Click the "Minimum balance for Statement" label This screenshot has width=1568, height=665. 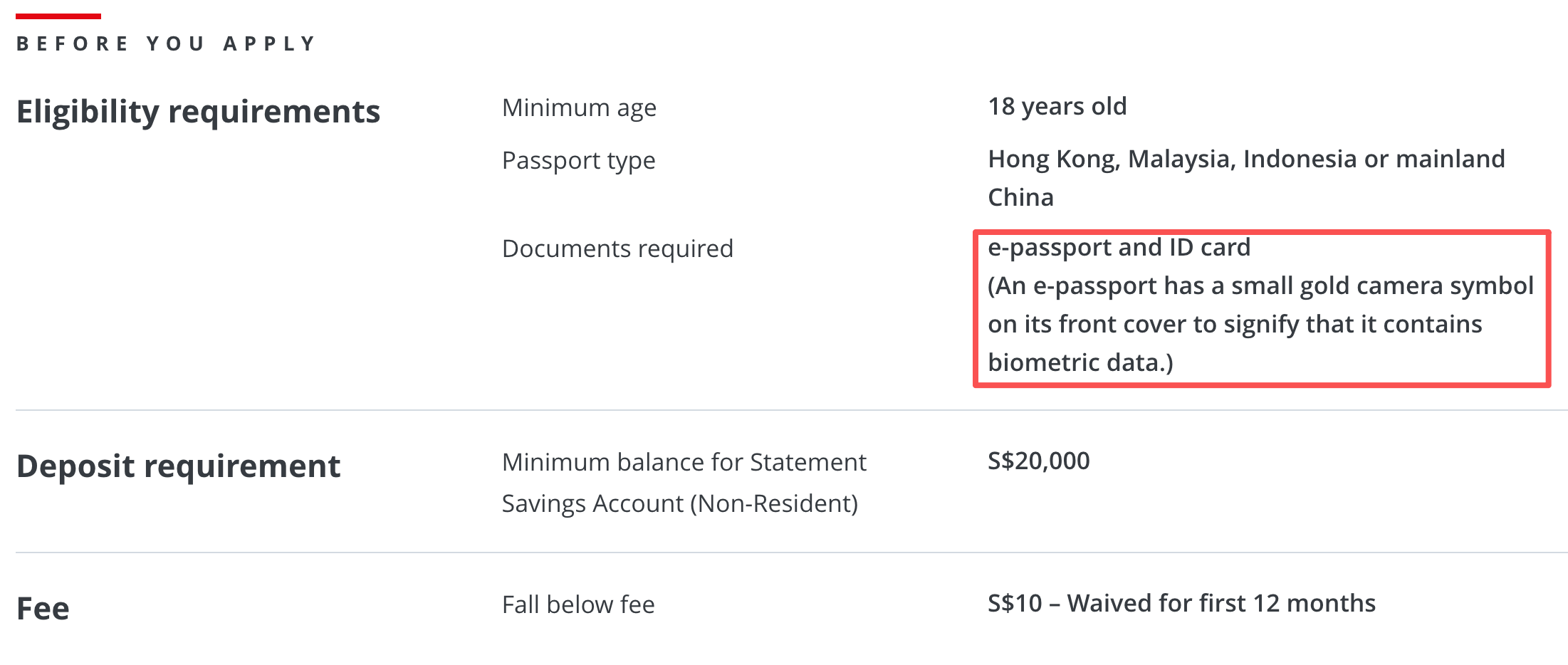click(684, 462)
